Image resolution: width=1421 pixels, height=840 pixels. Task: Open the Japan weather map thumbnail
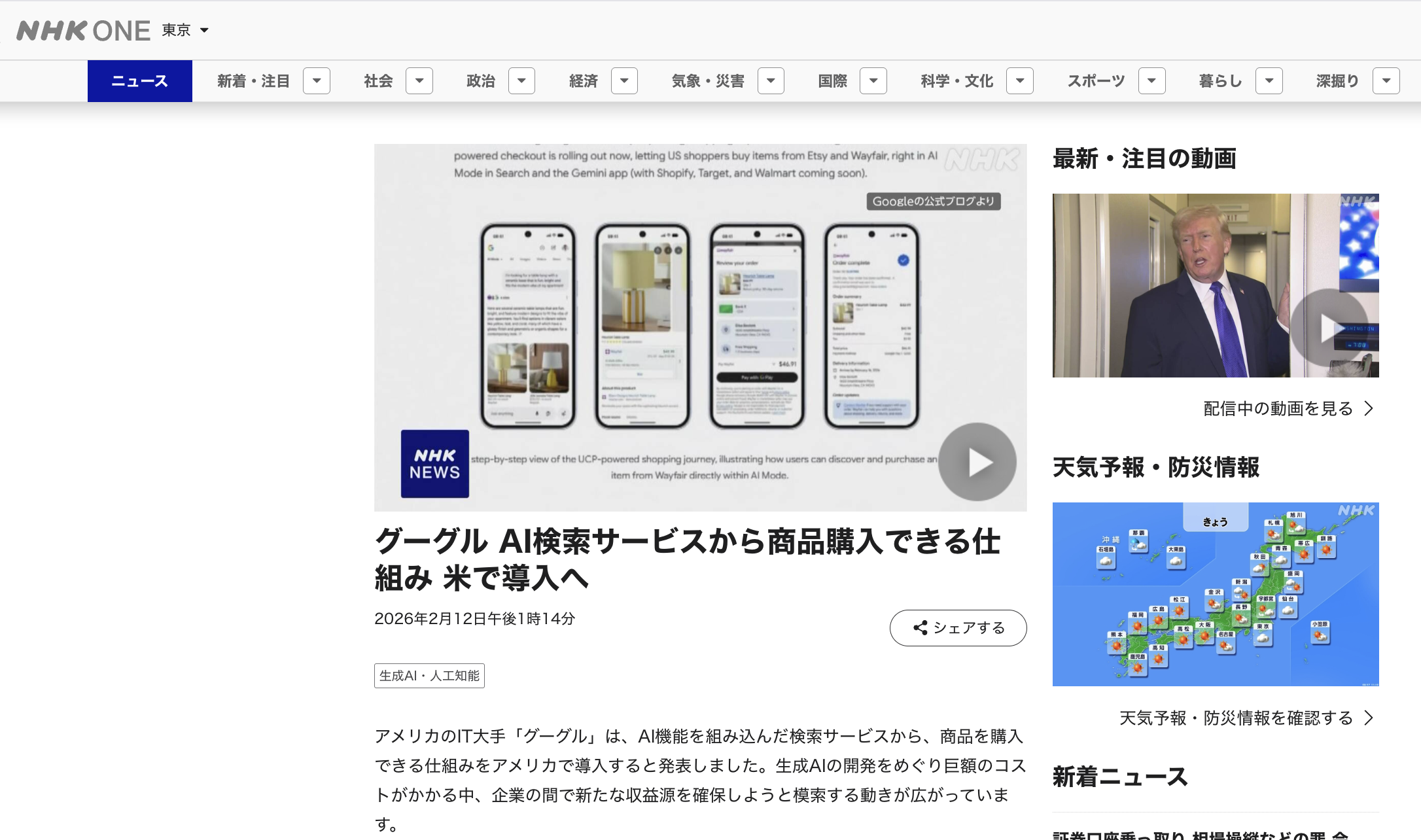coord(1215,594)
